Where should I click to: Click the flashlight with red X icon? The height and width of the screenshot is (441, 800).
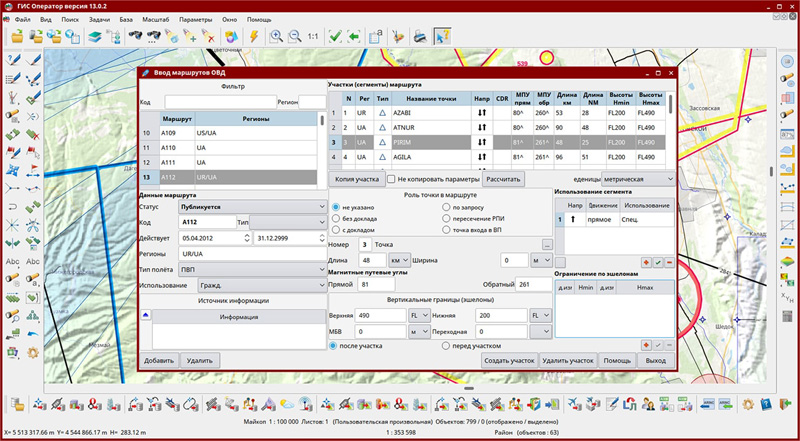208,36
